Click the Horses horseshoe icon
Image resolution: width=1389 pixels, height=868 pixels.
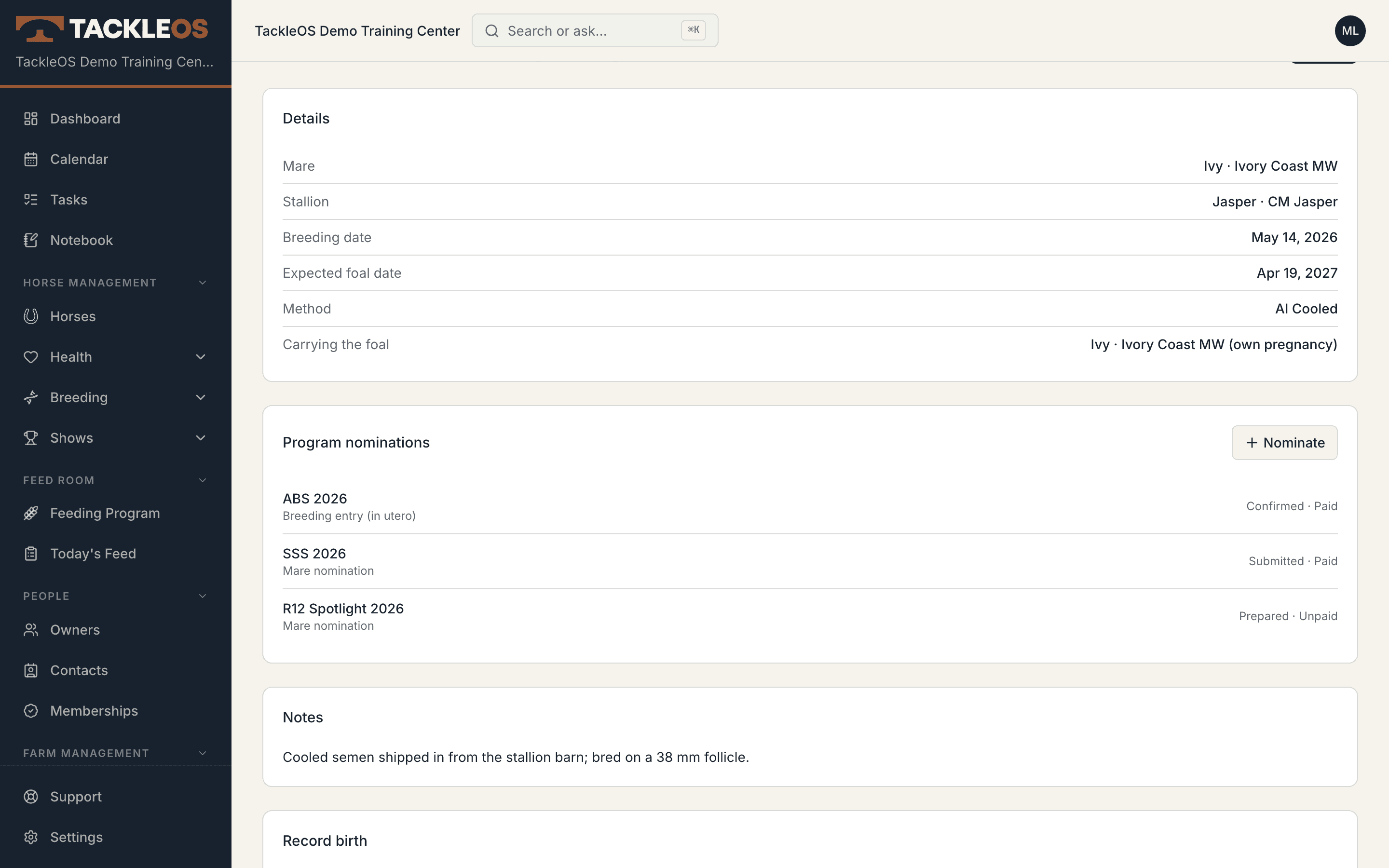pos(31,316)
